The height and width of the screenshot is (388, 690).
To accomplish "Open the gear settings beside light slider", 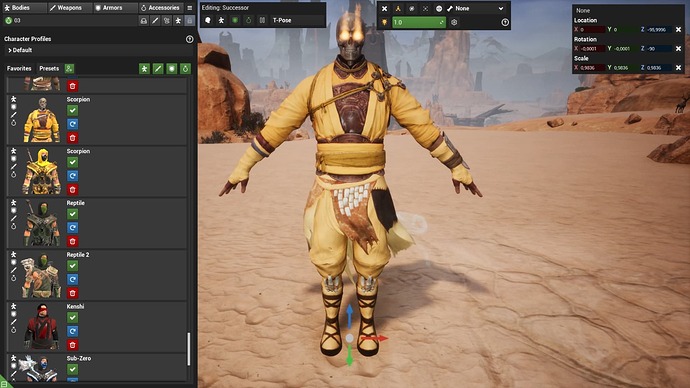I will 454,22.
